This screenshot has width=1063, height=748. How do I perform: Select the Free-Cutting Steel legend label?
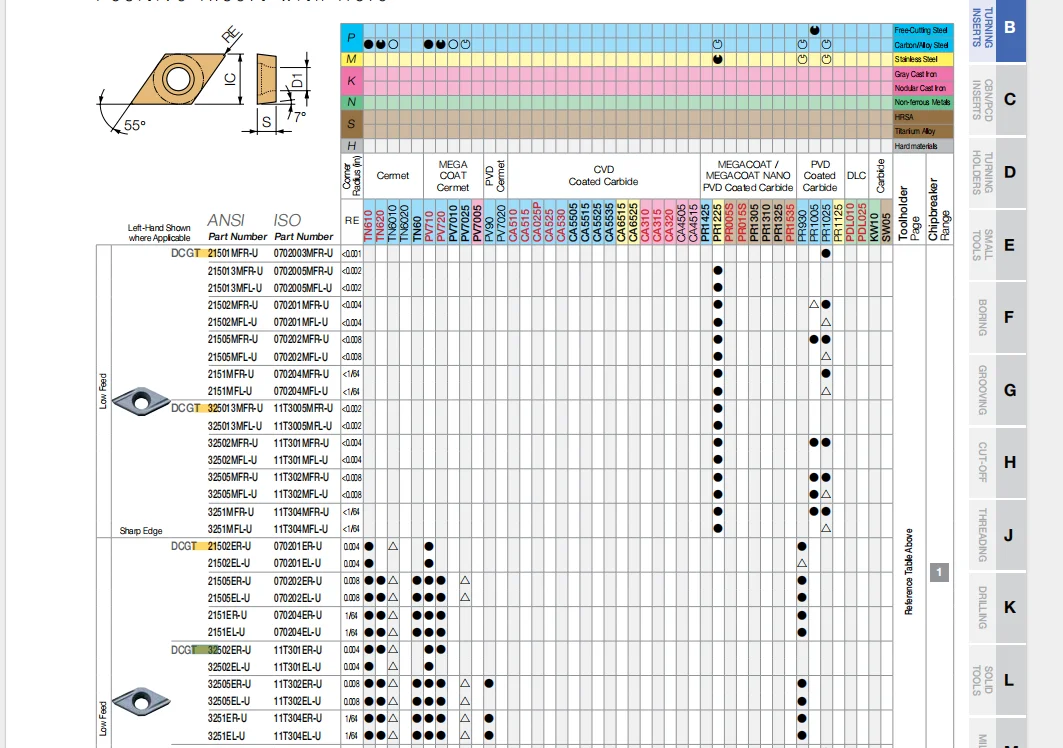coord(921,31)
